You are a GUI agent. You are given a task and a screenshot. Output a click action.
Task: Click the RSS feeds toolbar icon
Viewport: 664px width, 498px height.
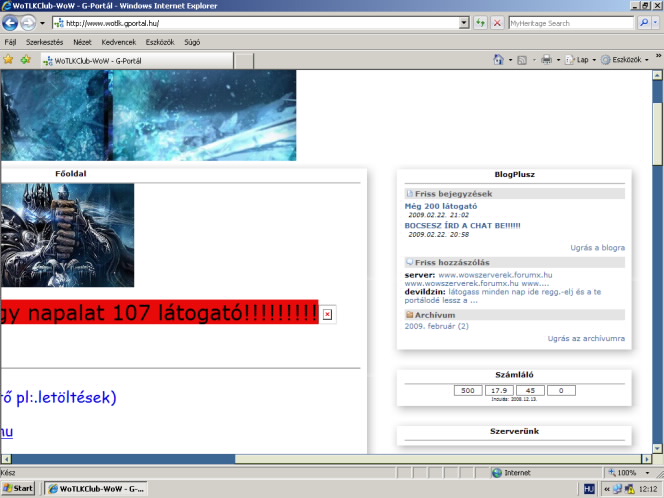[x=522, y=60]
